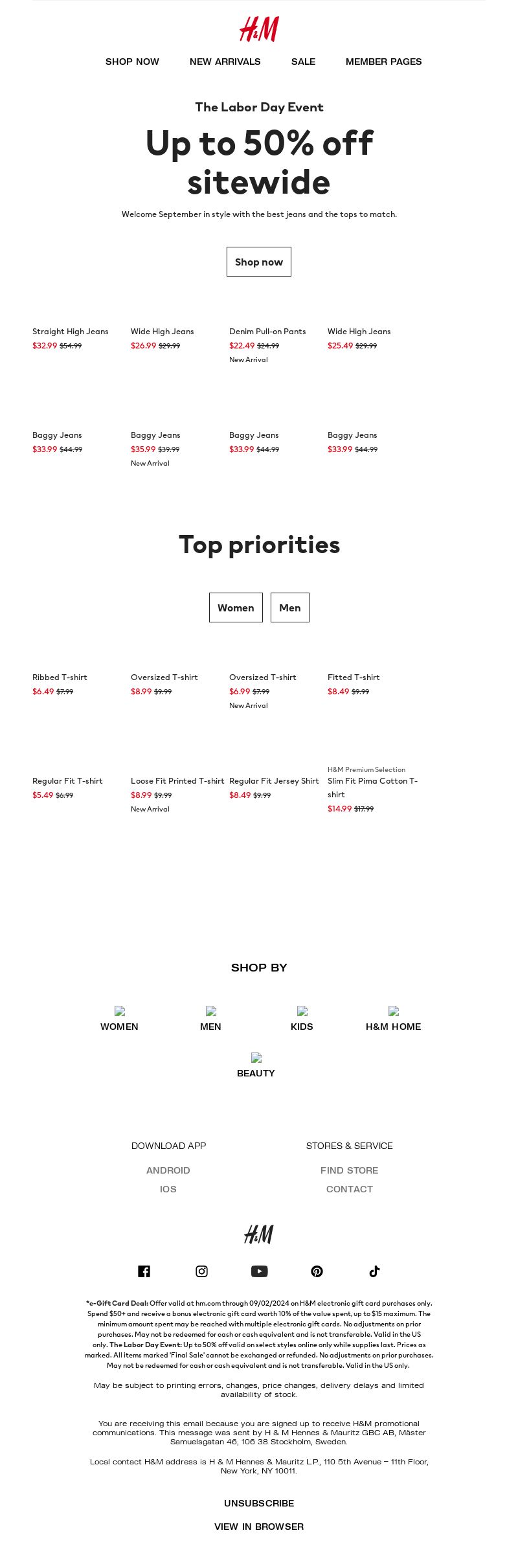Click the Shop now button
The width and height of the screenshot is (518, 1568).
pyautogui.click(x=259, y=262)
